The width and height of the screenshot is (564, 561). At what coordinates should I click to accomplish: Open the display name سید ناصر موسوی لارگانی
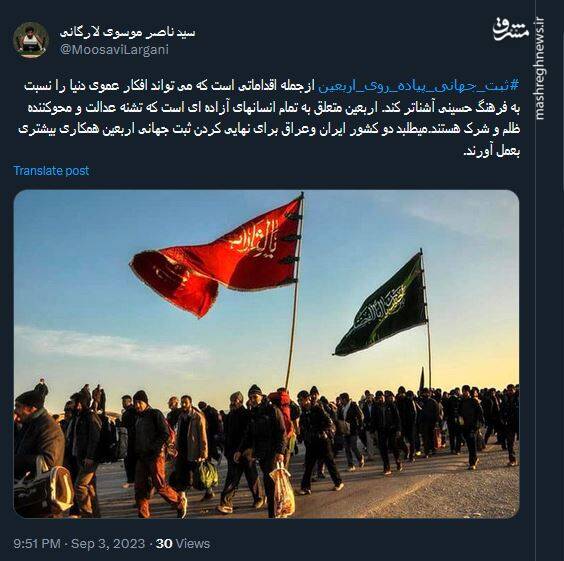128,33
